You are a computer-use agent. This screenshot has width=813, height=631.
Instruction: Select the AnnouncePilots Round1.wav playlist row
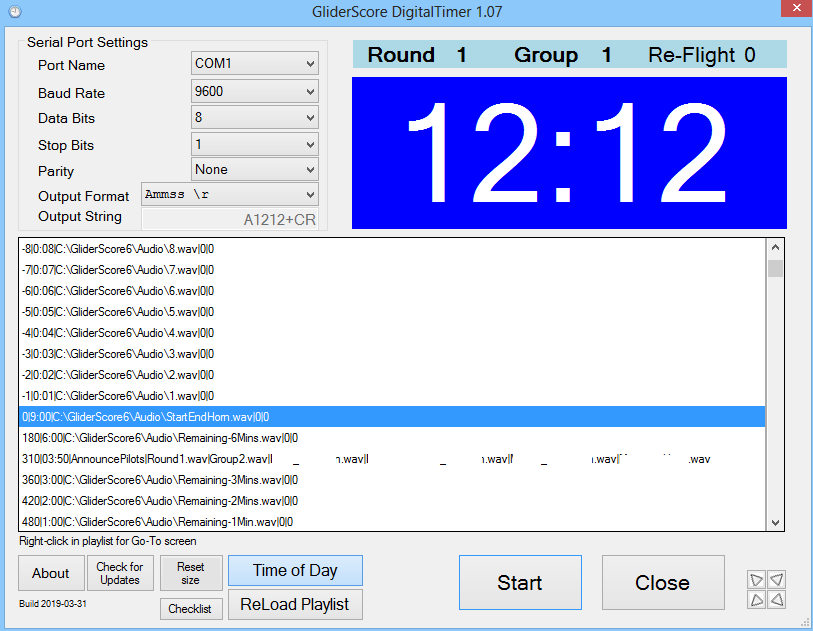pos(392,459)
